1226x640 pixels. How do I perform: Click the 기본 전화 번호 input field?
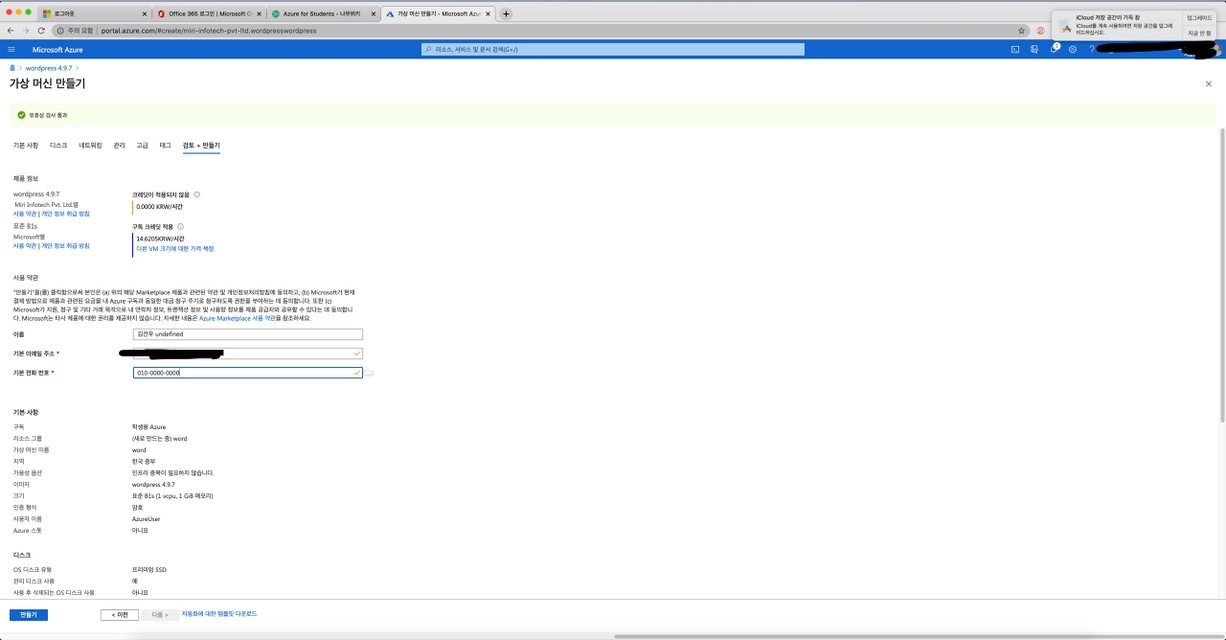click(248, 373)
